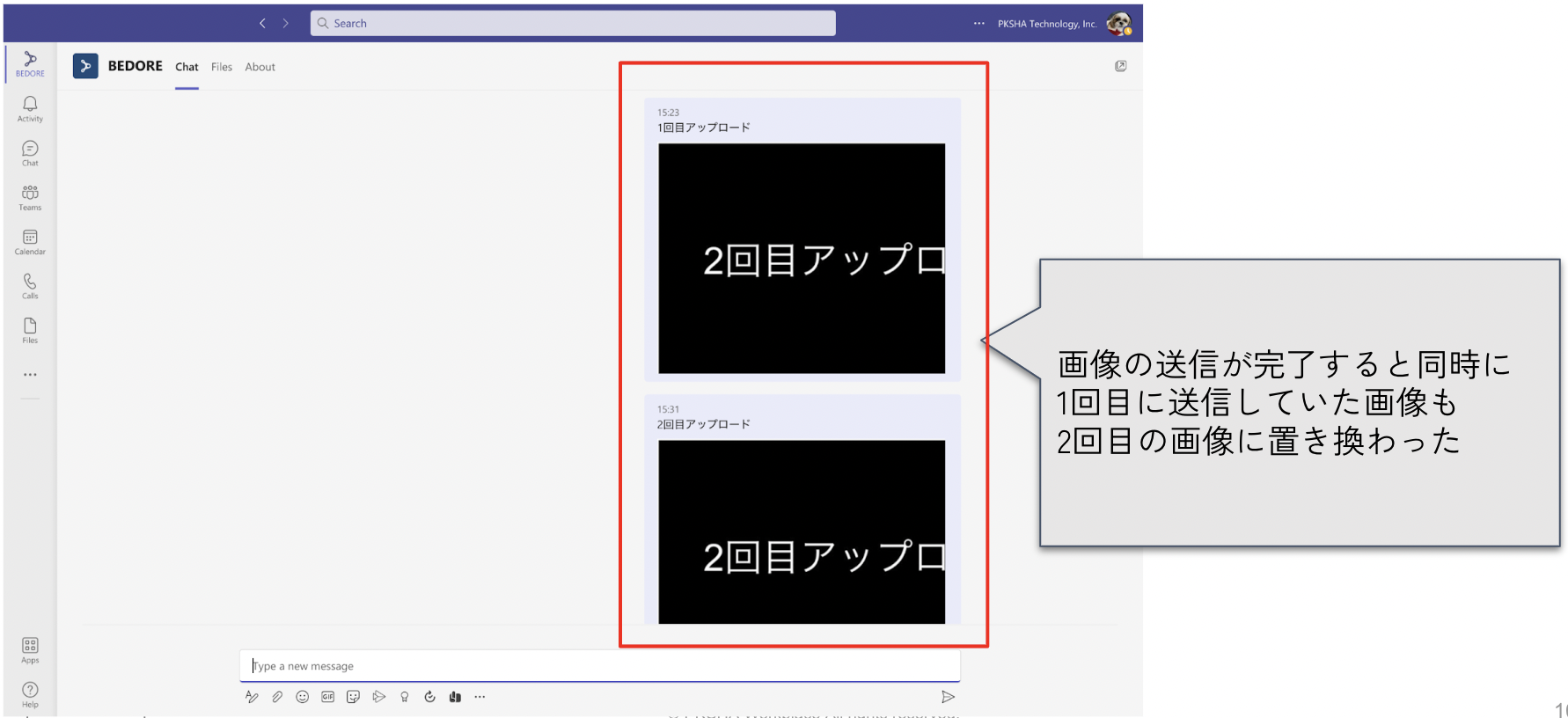Open the Calendar

pyautogui.click(x=30, y=242)
